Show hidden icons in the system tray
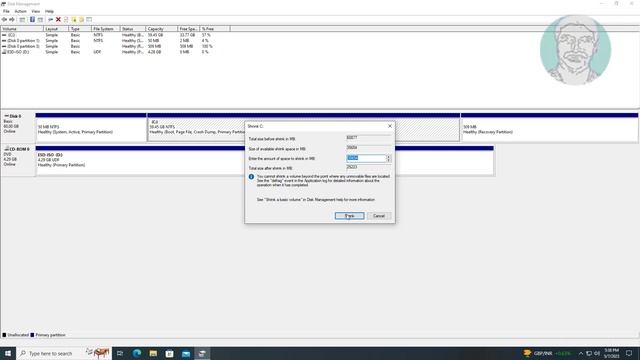Screen dimensions: 640x360 point(581,353)
